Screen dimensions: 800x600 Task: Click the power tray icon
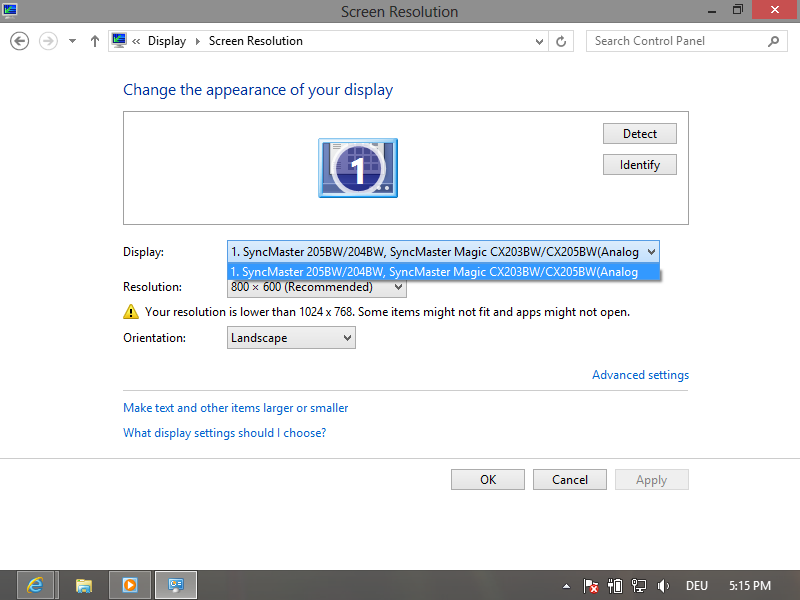(x=615, y=586)
